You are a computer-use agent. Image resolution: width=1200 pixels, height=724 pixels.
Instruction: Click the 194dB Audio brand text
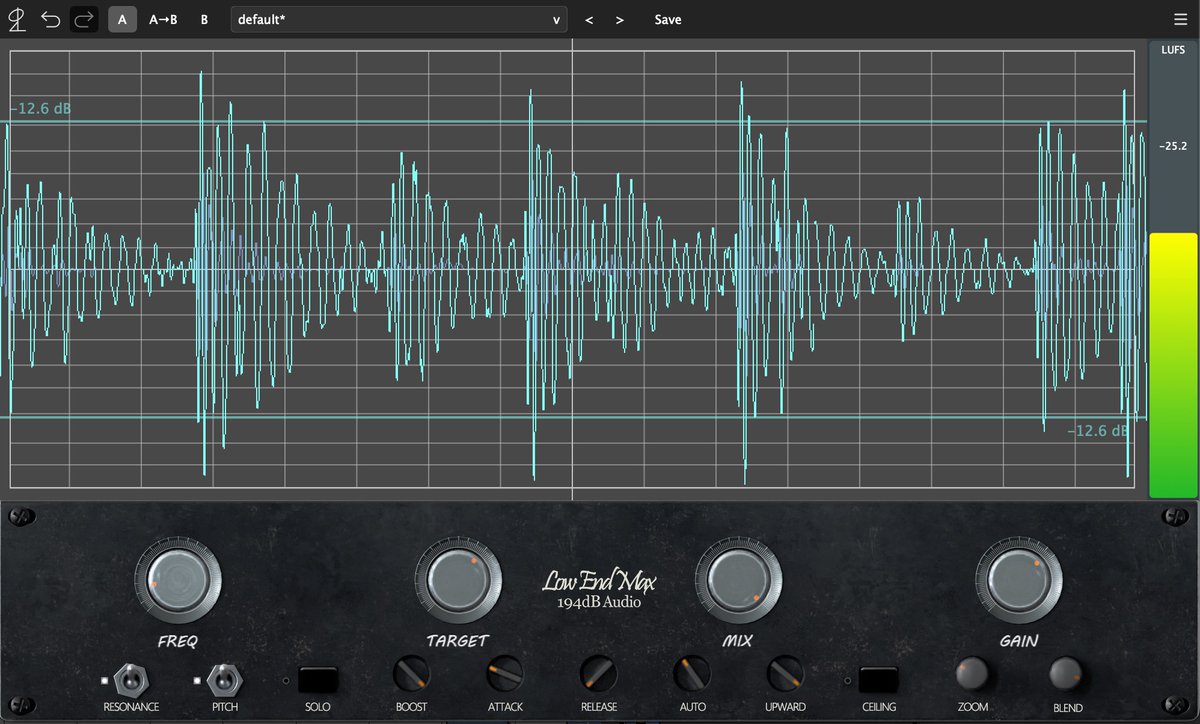pyautogui.click(x=599, y=602)
